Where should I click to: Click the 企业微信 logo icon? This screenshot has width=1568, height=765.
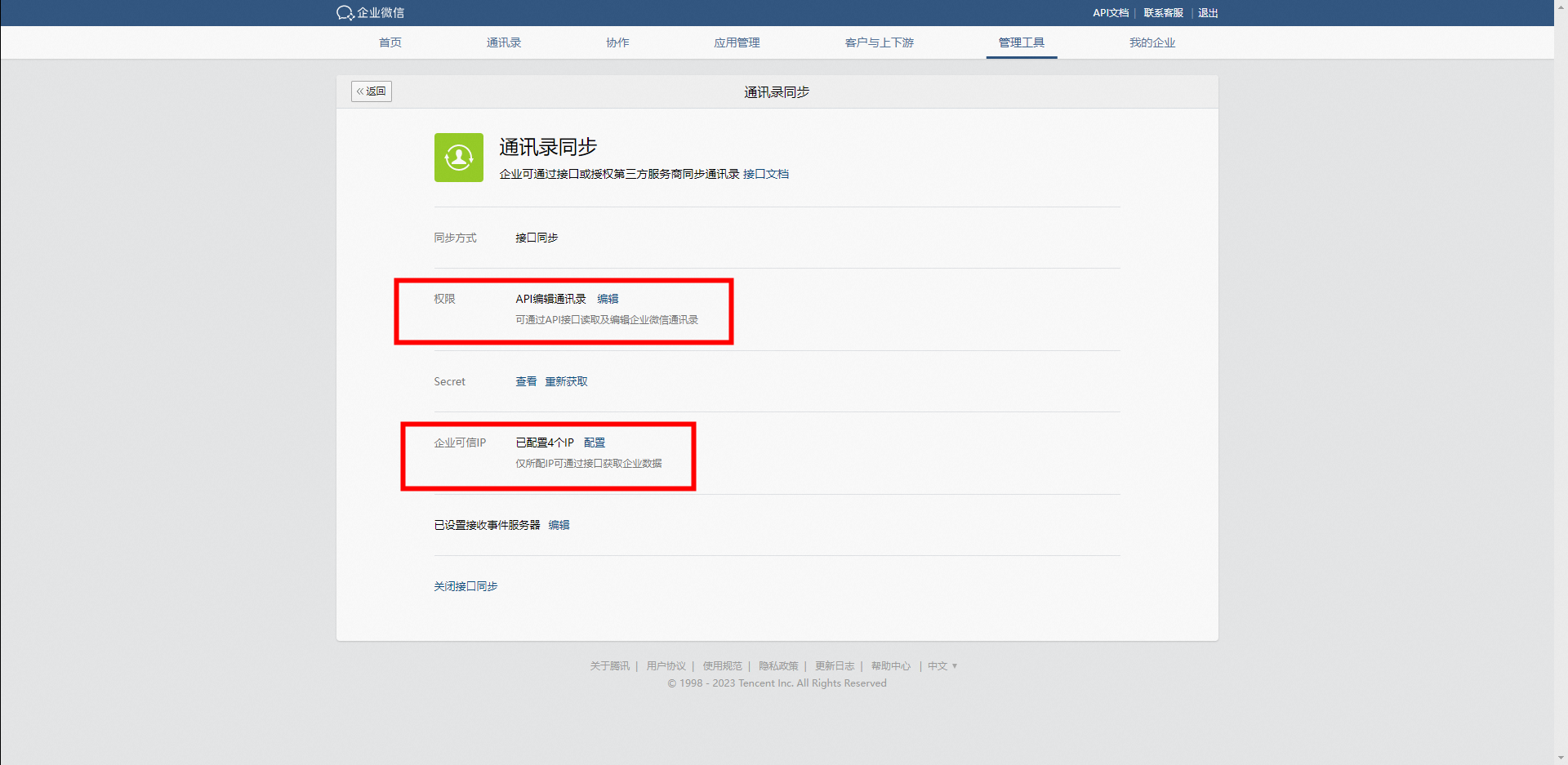345,13
